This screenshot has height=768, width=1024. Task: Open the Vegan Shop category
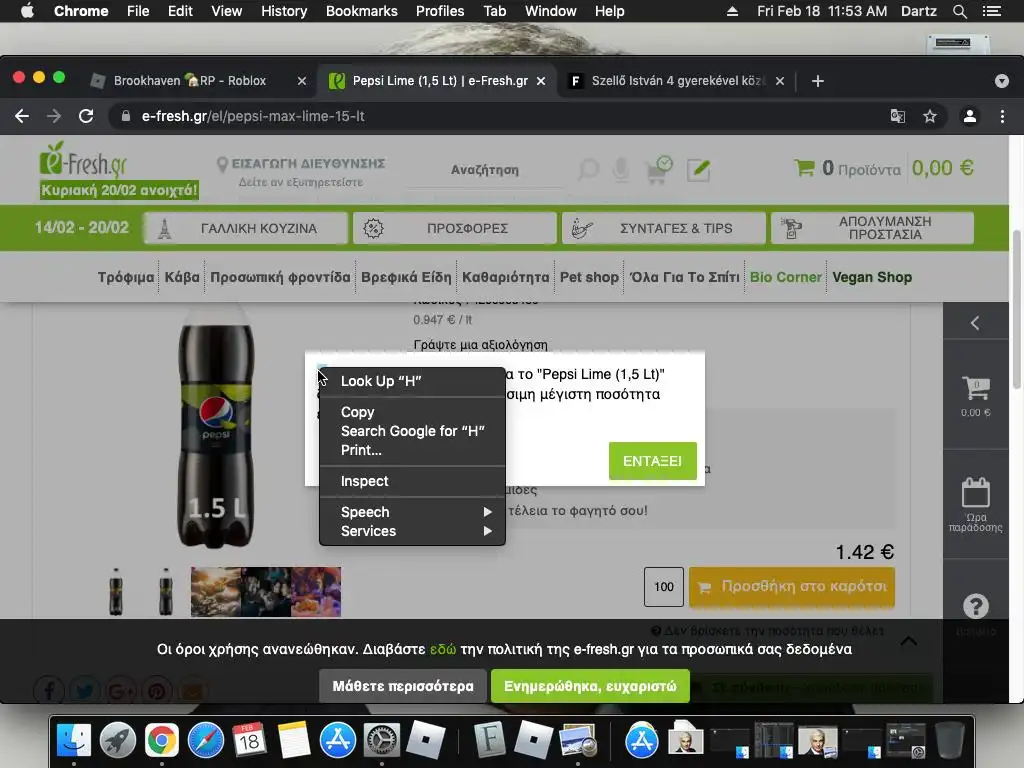872,277
